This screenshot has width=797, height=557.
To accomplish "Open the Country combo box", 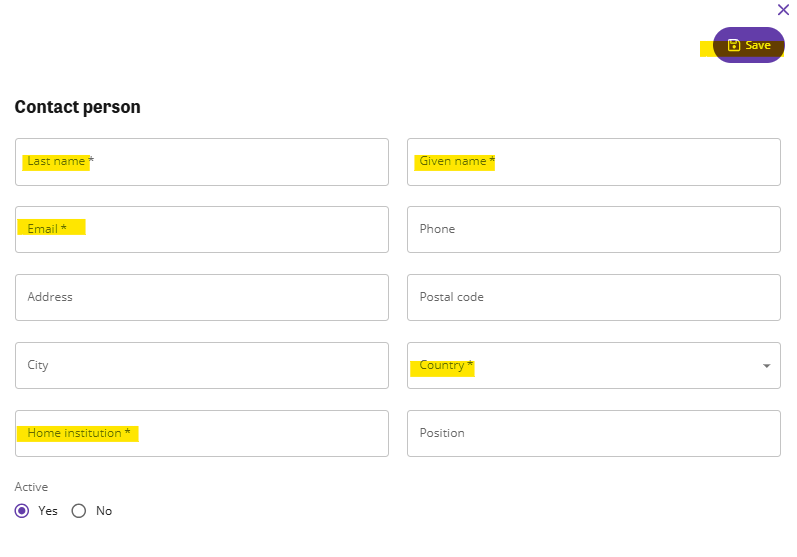I will 594,365.
